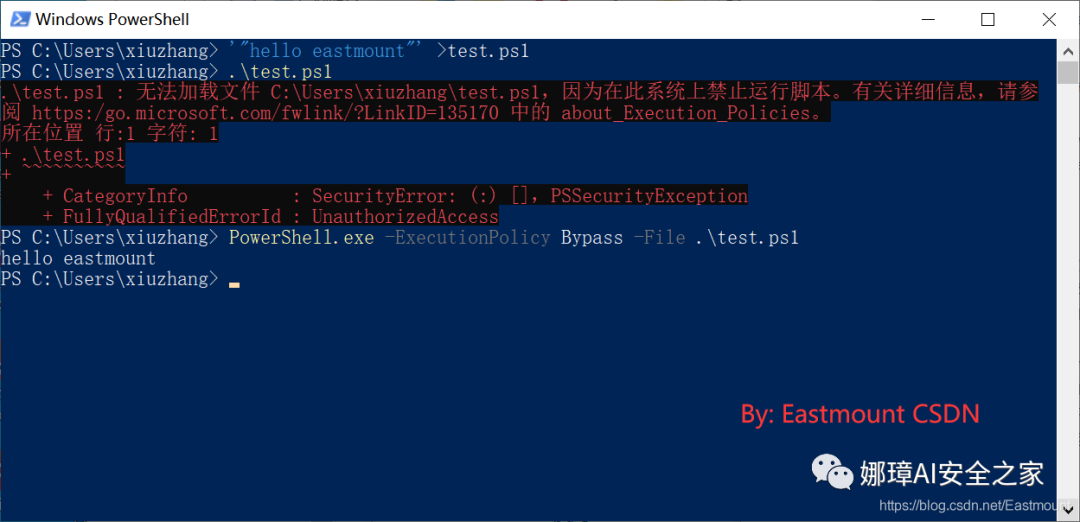Click the WeChat logo watermark icon
The image size is (1080, 522).
831,472
